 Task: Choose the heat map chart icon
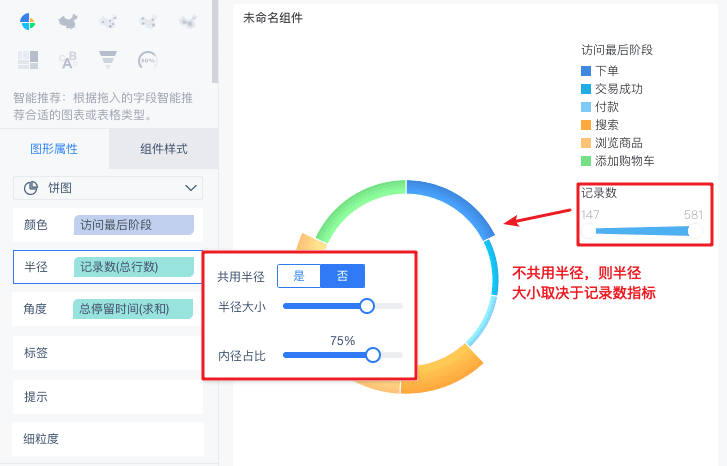[x=188, y=21]
